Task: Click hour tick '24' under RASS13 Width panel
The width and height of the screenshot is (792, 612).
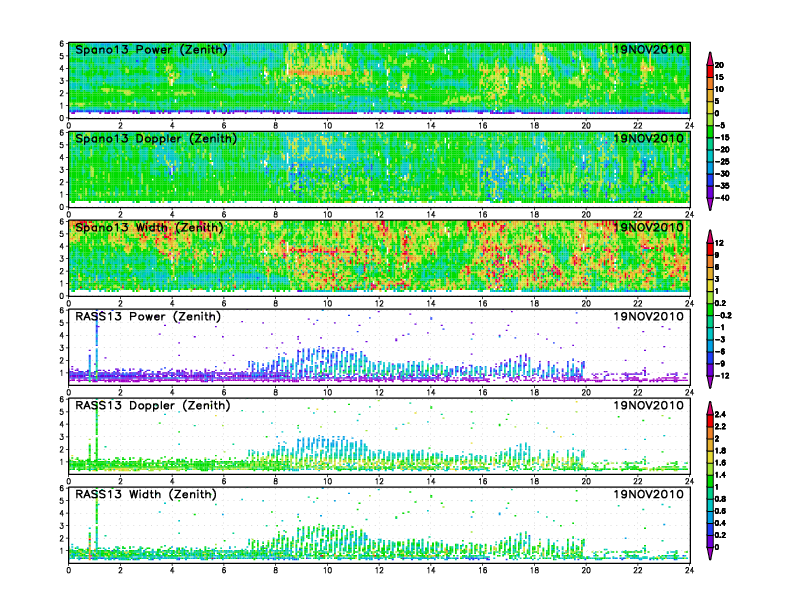Action: pyautogui.click(x=689, y=570)
